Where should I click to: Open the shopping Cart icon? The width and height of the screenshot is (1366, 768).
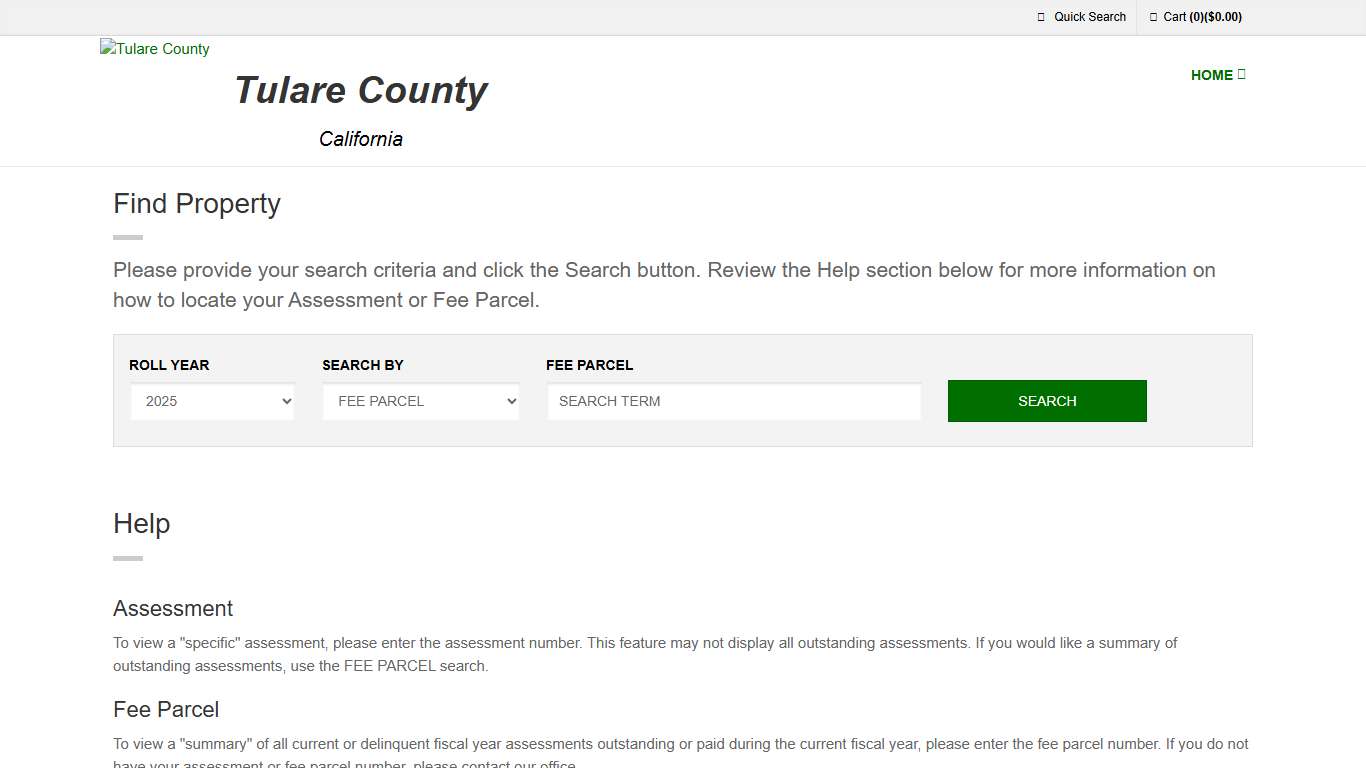click(x=1152, y=17)
